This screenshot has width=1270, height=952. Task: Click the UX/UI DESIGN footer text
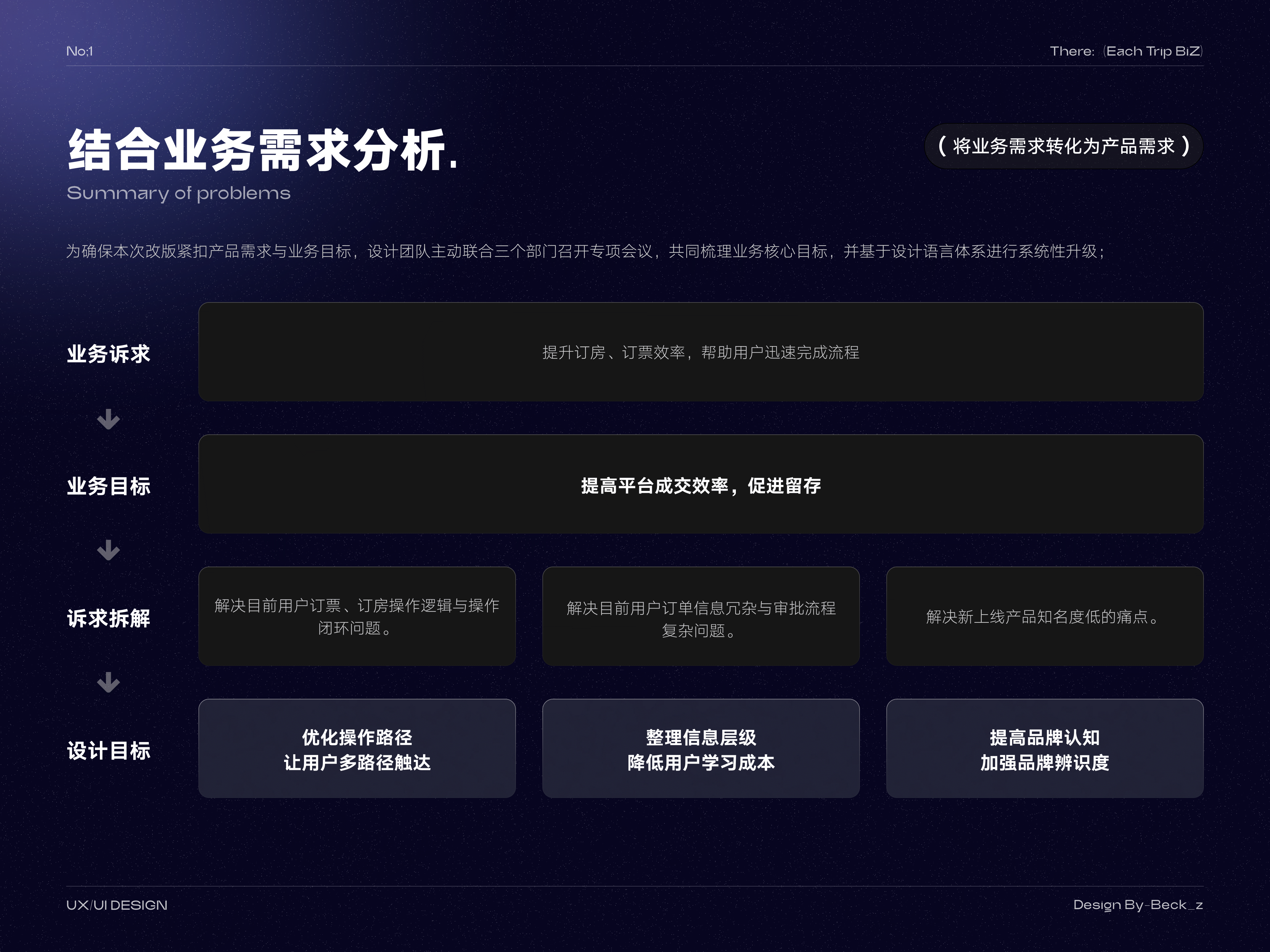(x=116, y=905)
